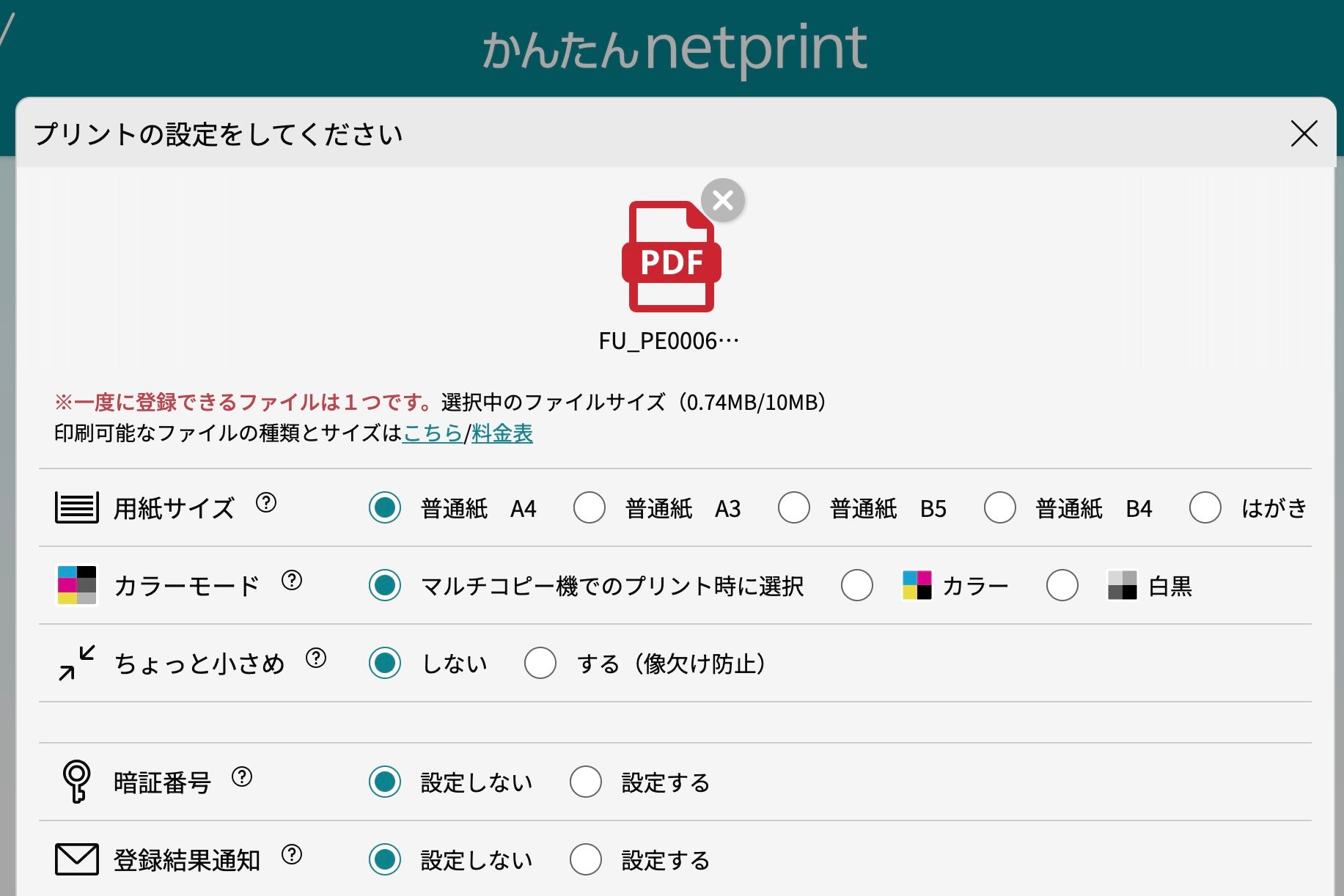Click the shrink arrows icon
Screen dimensions: 1344x896
tap(77, 663)
